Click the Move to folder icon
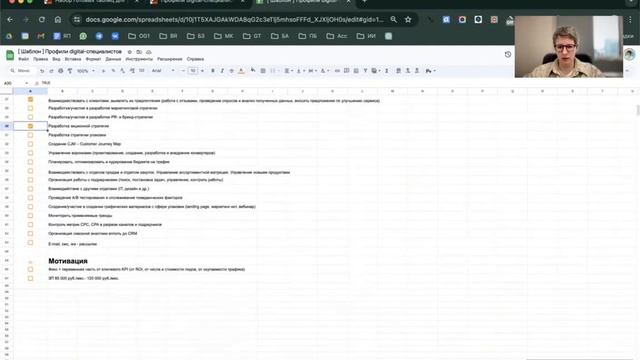This screenshot has height=360, width=640. pos(139,52)
